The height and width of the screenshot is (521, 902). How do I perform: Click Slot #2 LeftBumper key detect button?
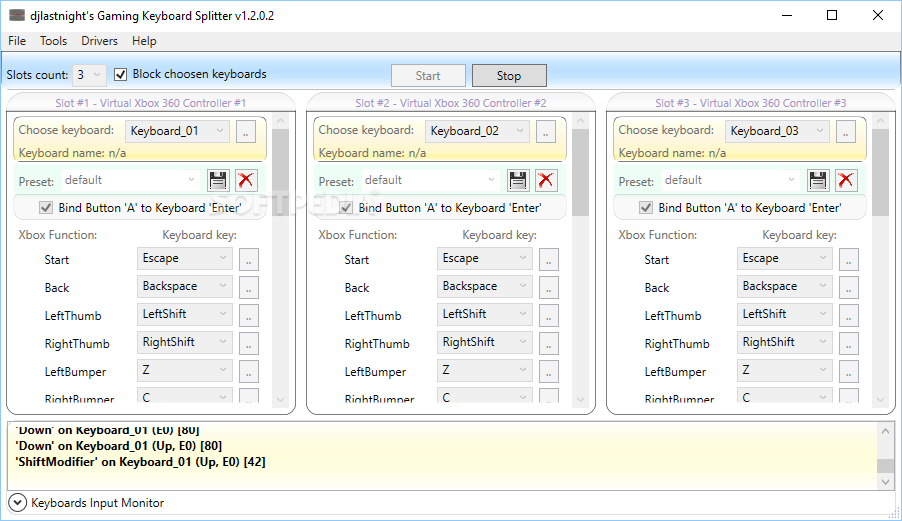(549, 371)
